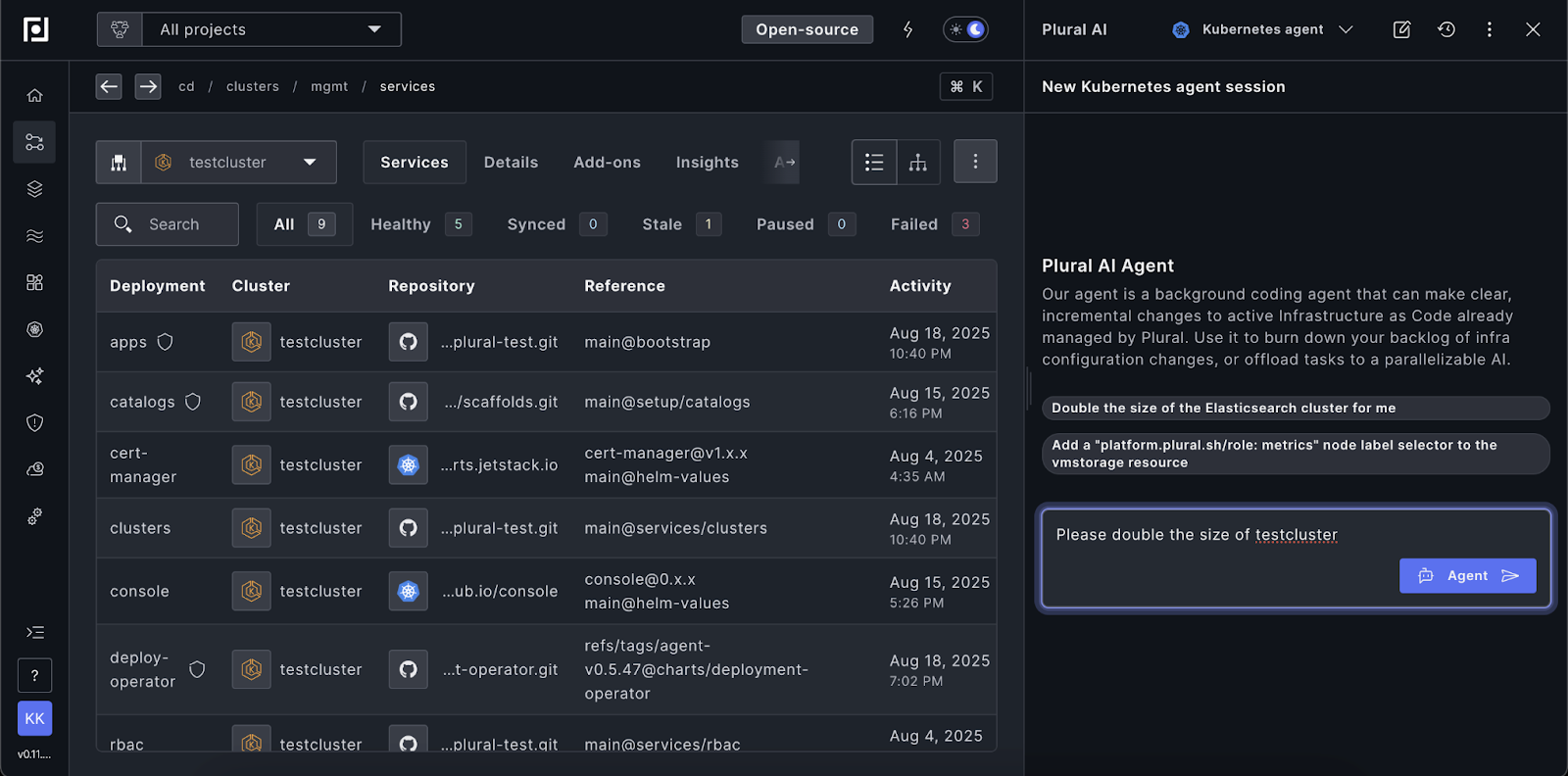This screenshot has height=776, width=1568.
Task: Click the services Search field
Action: tap(168, 224)
